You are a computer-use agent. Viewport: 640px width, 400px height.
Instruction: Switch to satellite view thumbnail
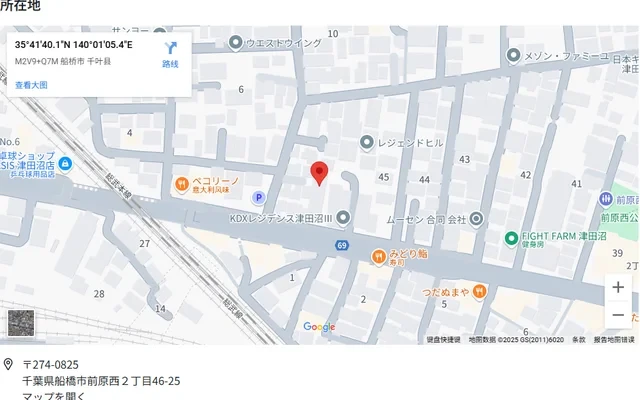[21, 323]
